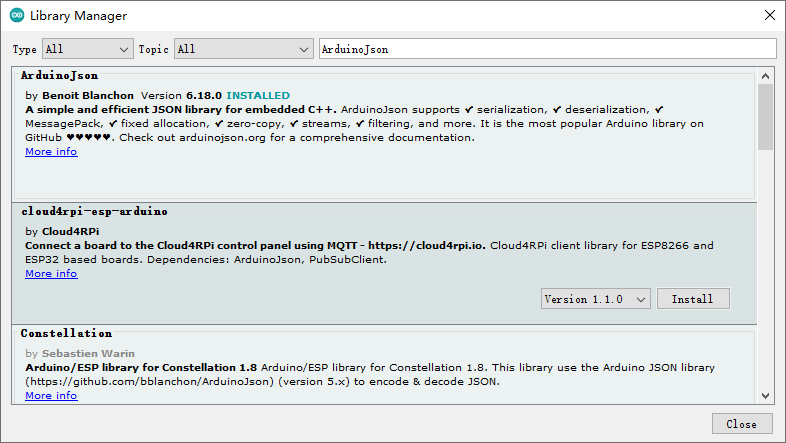Image resolution: width=786 pixels, height=443 pixels.
Task: Select the ArduinoJson library title
Action: tap(60, 76)
